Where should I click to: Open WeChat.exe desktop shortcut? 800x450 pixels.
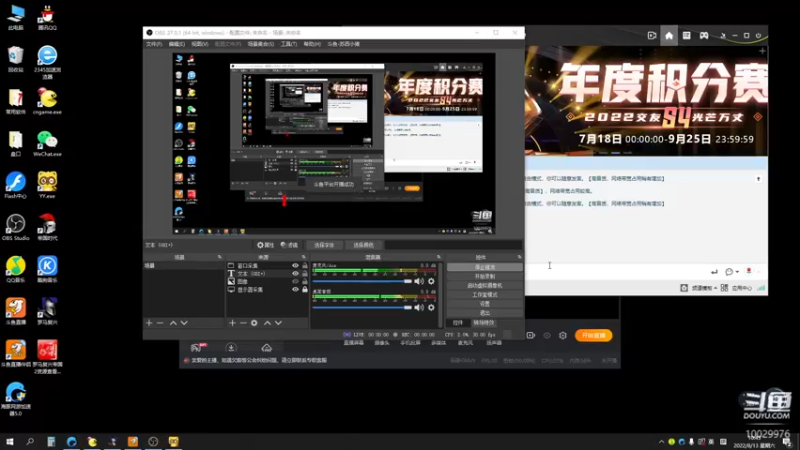pos(47,143)
